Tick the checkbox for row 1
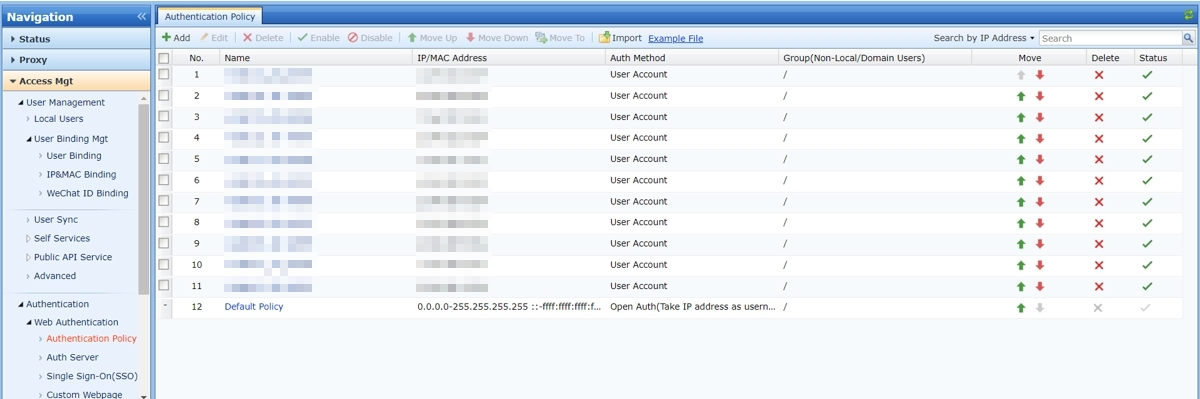Screen dimensions: 1200x399 (164, 74)
